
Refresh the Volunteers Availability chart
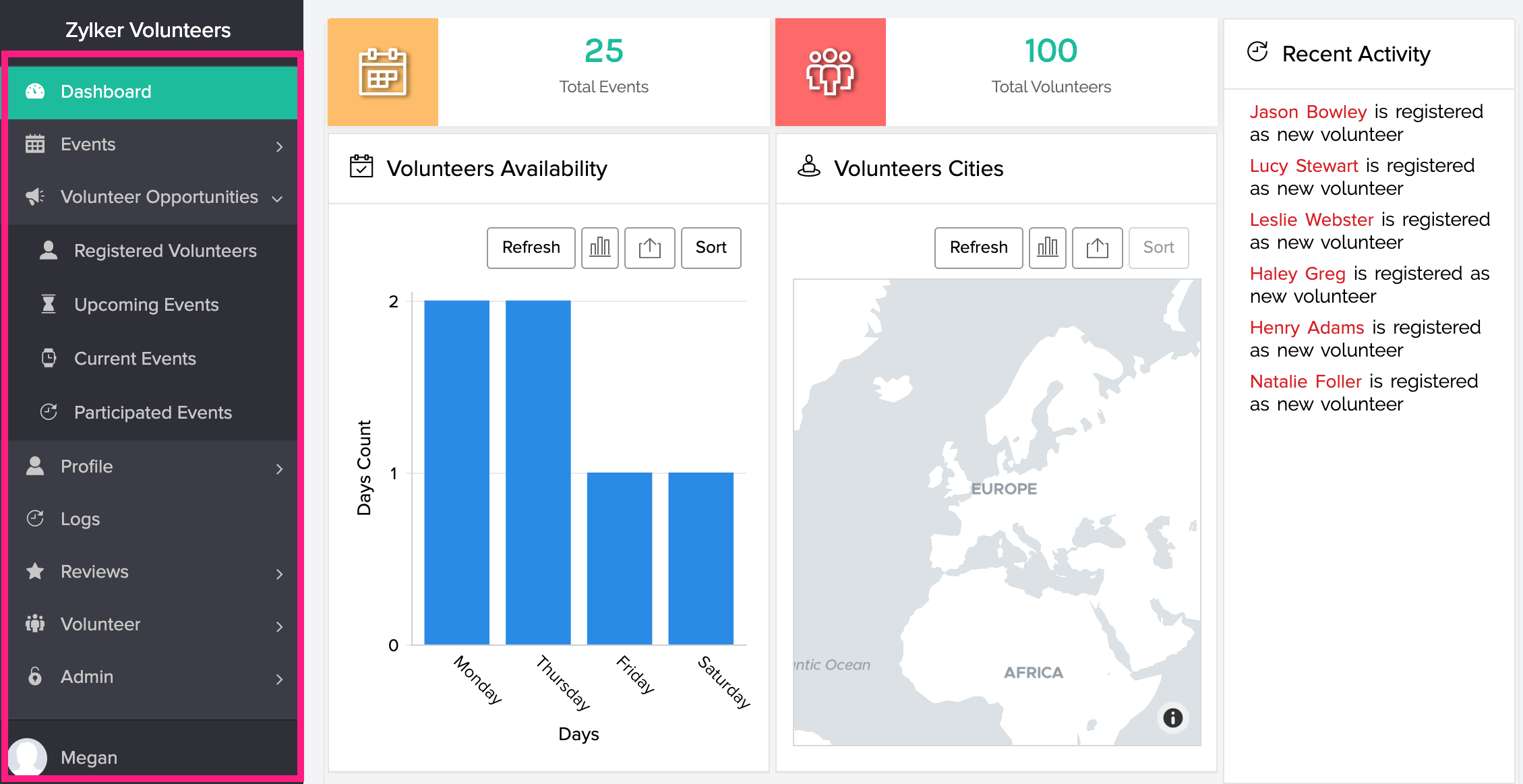click(x=531, y=247)
